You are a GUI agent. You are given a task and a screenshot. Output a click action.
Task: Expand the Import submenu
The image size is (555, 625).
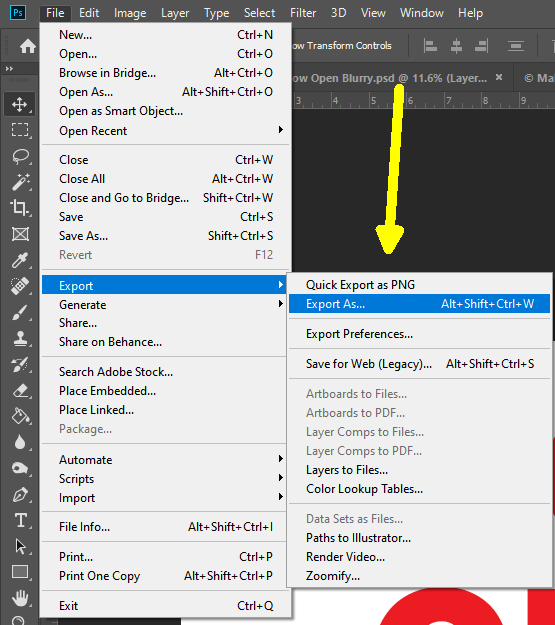[x=164, y=497]
